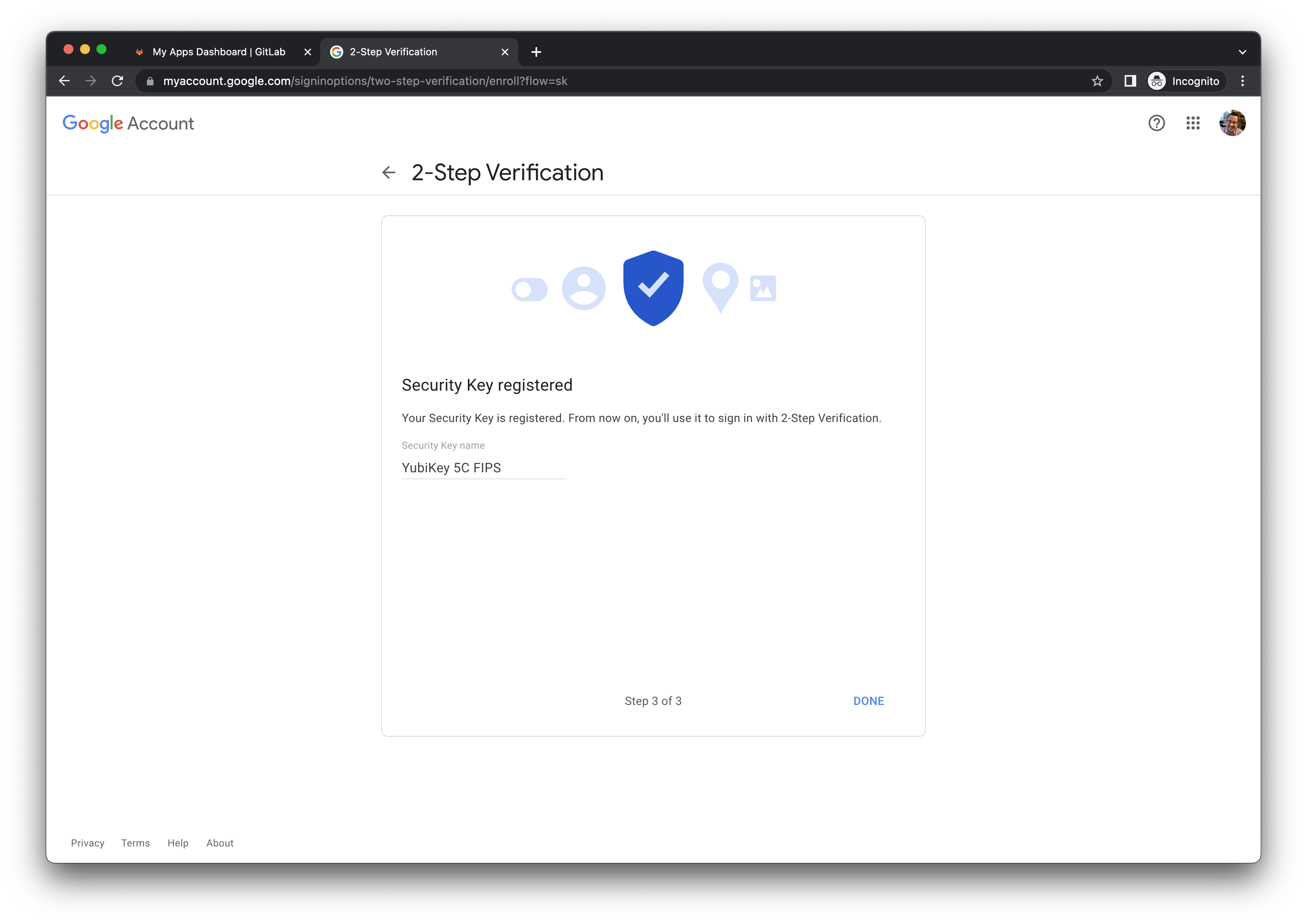Open the Terms footer link
Image resolution: width=1307 pixels, height=924 pixels.
135,843
